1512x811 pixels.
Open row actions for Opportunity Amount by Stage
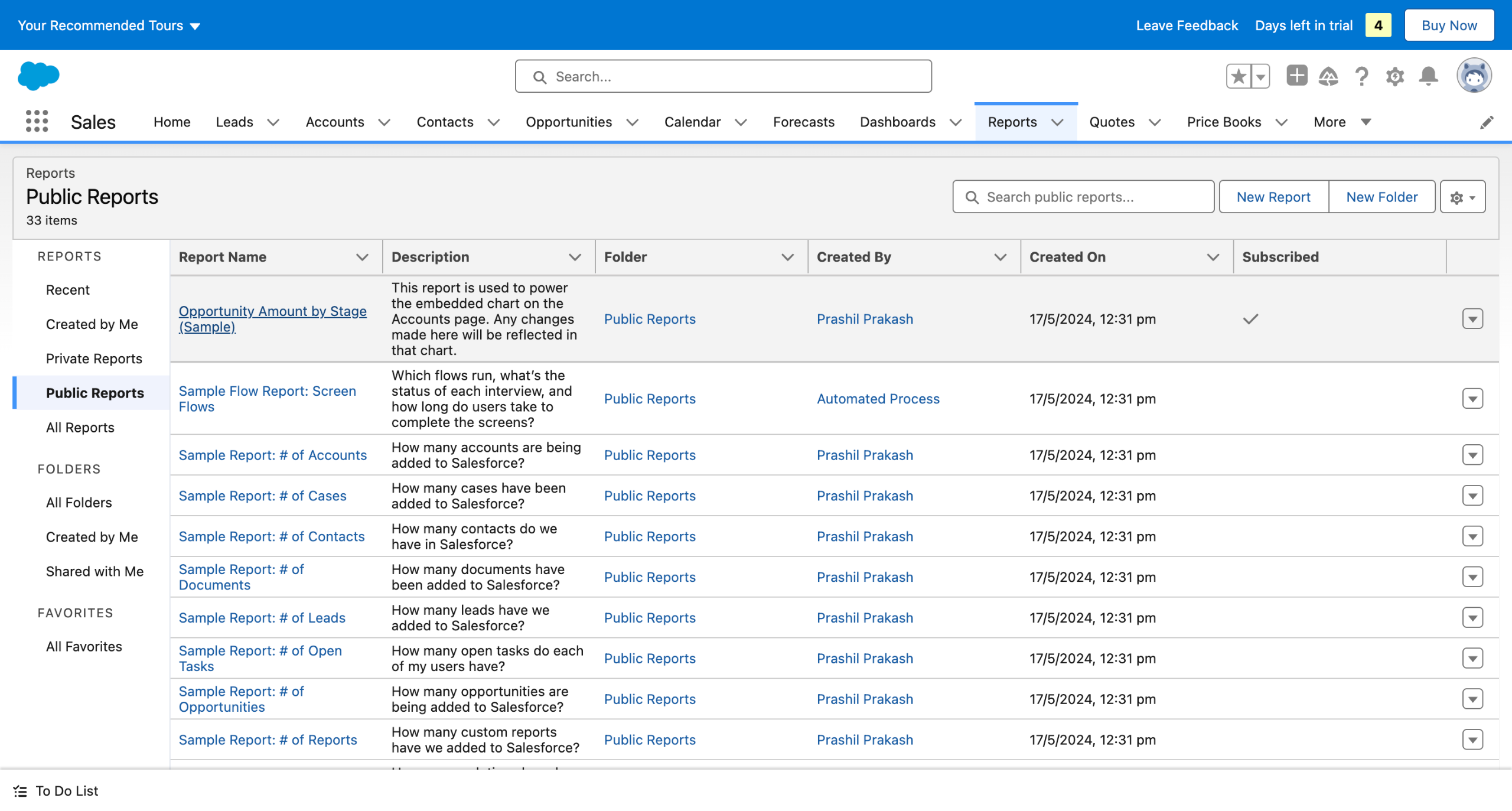point(1472,319)
